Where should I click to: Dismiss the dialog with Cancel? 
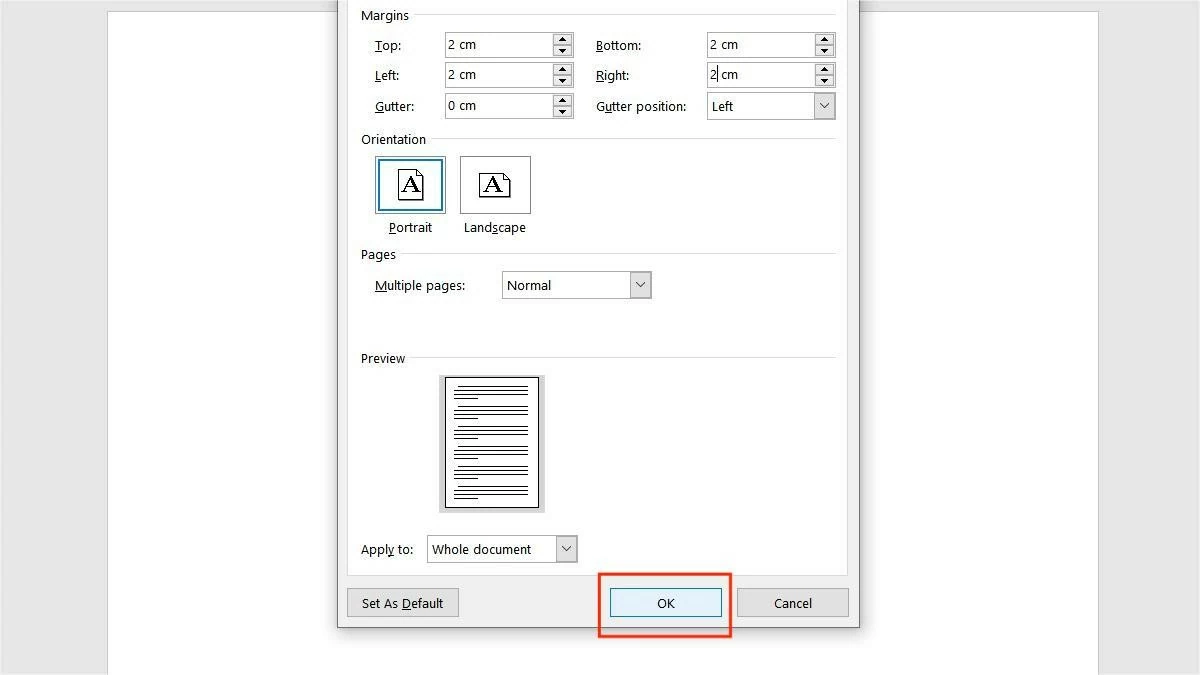pos(792,603)
